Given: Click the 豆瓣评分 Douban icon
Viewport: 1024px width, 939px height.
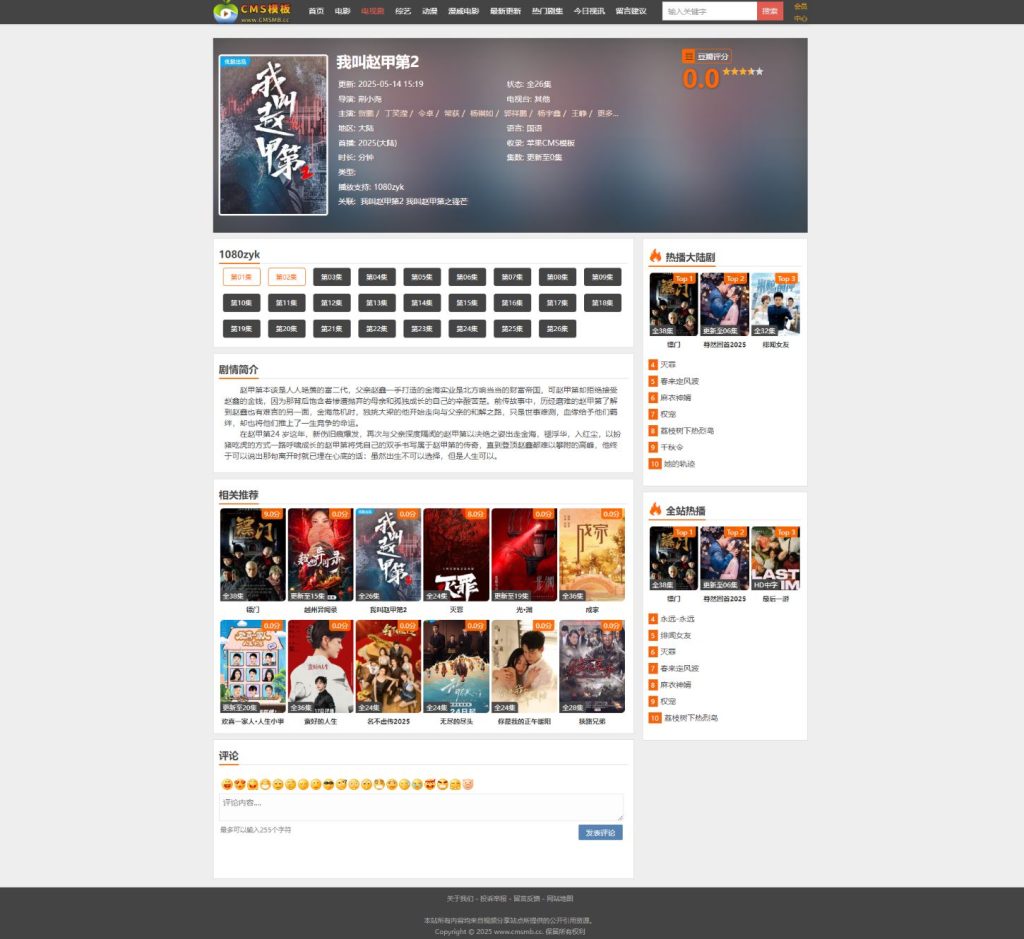Looking at the screenshot, I should pos(688,56).
